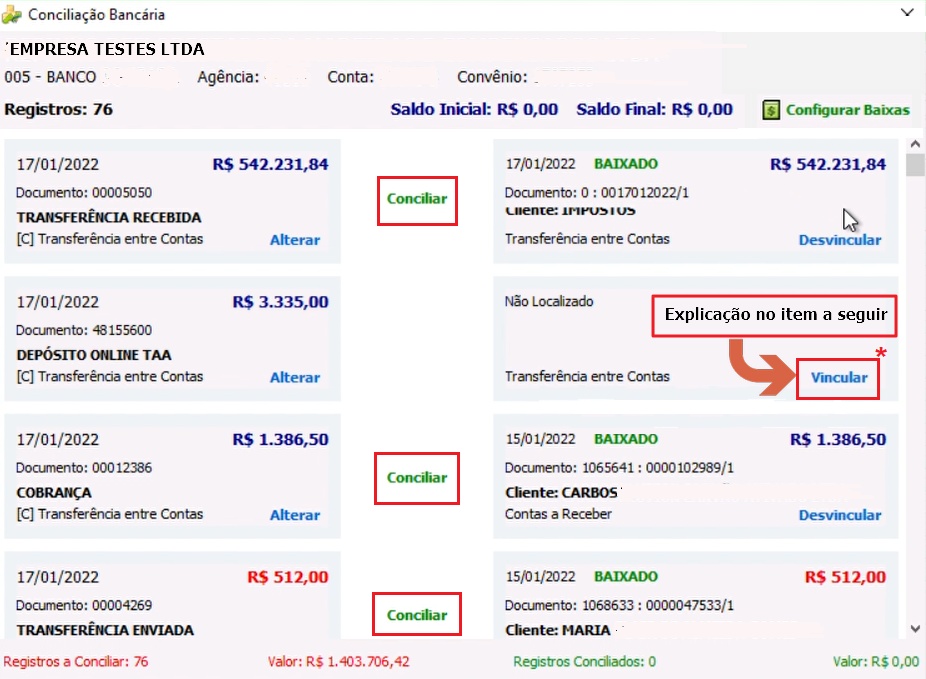The height and width of the screenshot is (679, 926).
Task: Click 'Conta:' label
Action: click(351, 77)
